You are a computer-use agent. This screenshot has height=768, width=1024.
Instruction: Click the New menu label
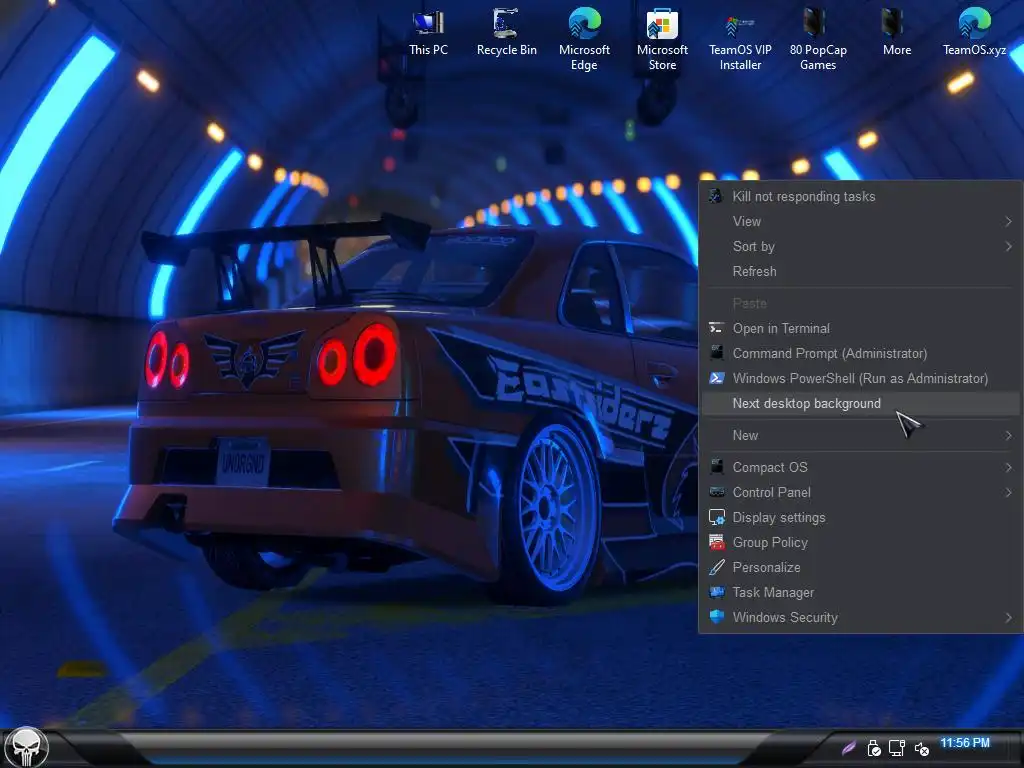click(x=745, y=435)
